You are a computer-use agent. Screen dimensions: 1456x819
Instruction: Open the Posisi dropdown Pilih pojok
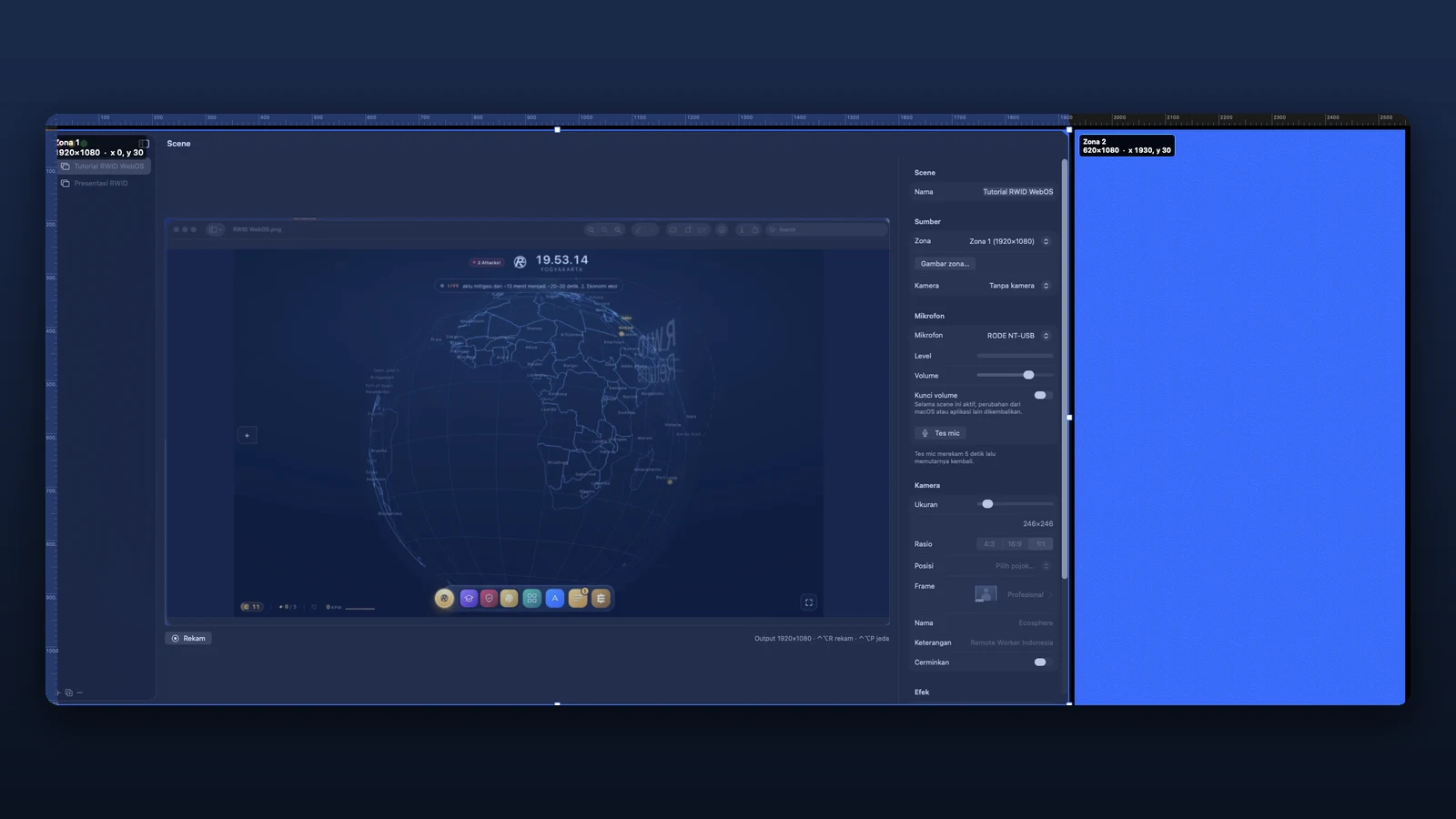[1022, 566]
